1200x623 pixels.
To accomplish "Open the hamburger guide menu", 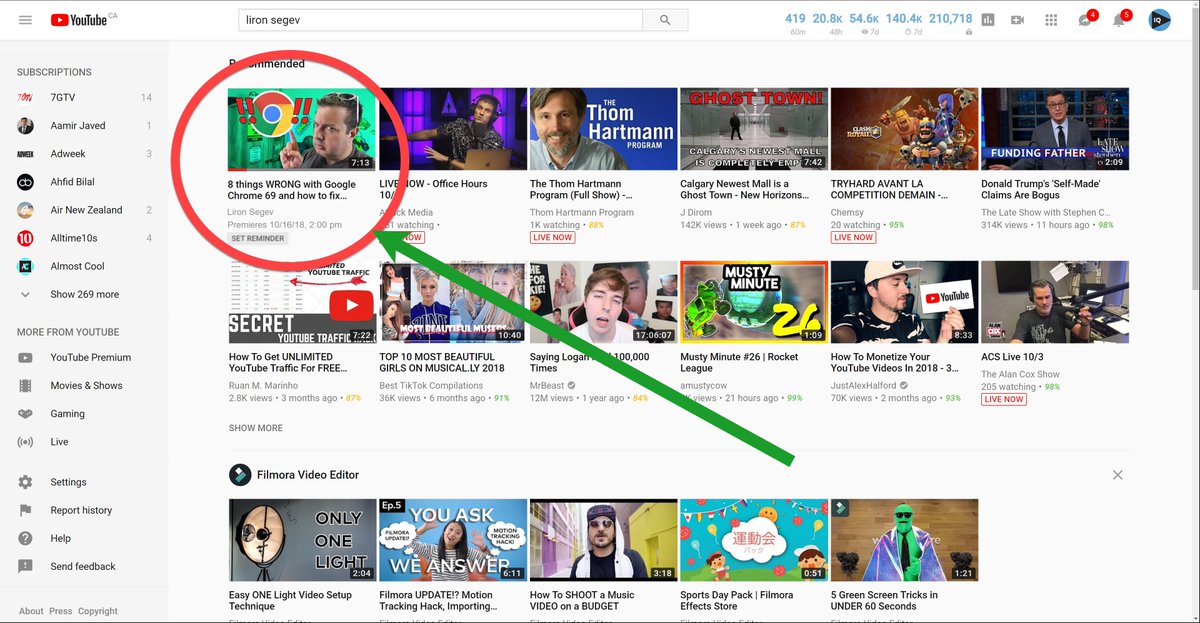I will pos(25,20).
